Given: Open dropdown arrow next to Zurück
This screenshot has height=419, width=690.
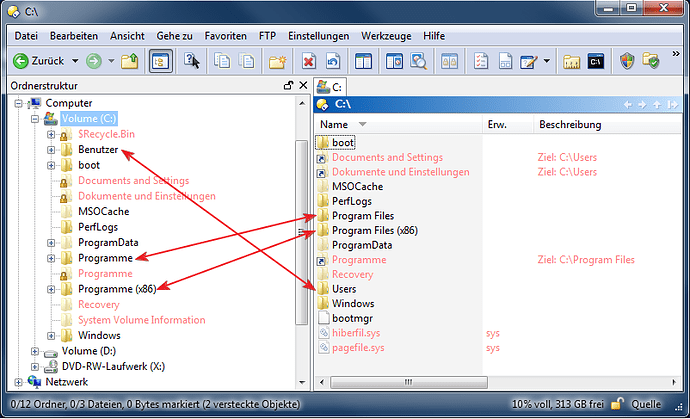Looking at the screenshot, I should pos(75,61).
